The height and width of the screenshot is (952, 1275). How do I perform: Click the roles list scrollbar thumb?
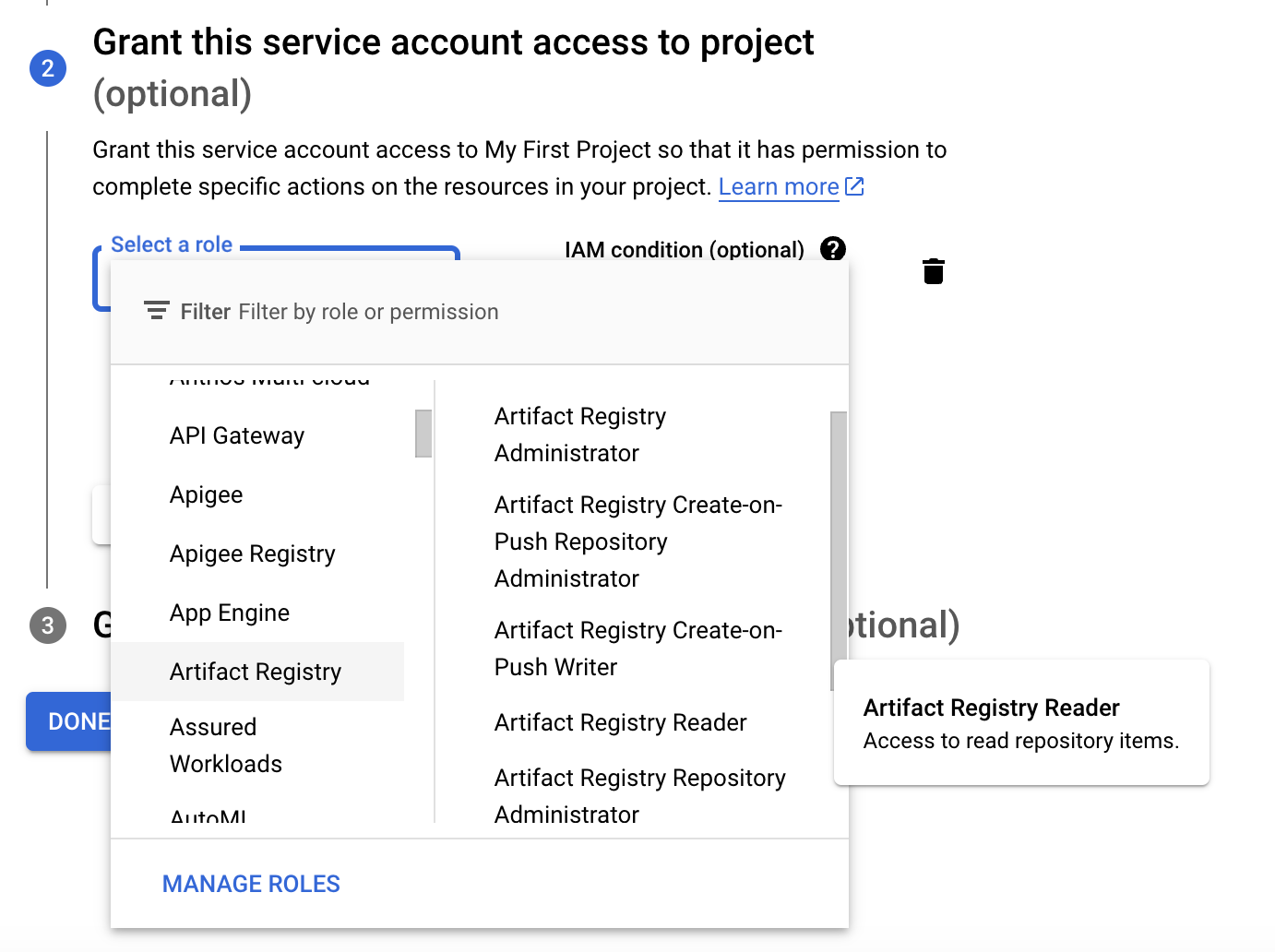point(839,551)
